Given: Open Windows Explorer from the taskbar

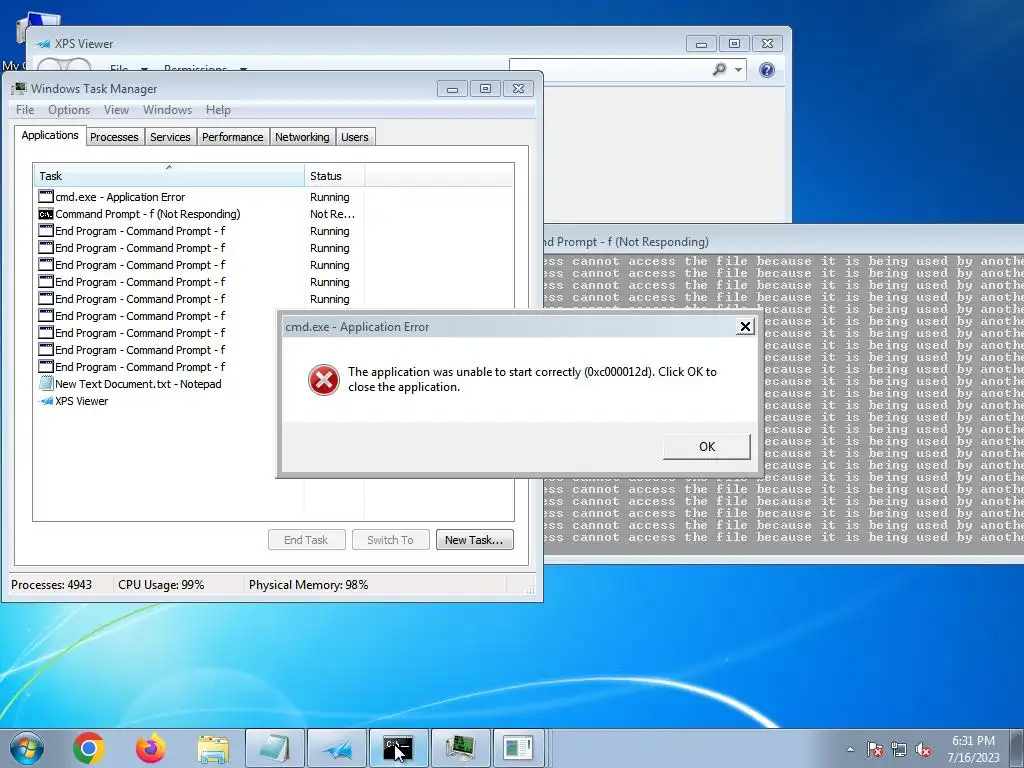Looking at the screenshot, I should tap(213, 748).
